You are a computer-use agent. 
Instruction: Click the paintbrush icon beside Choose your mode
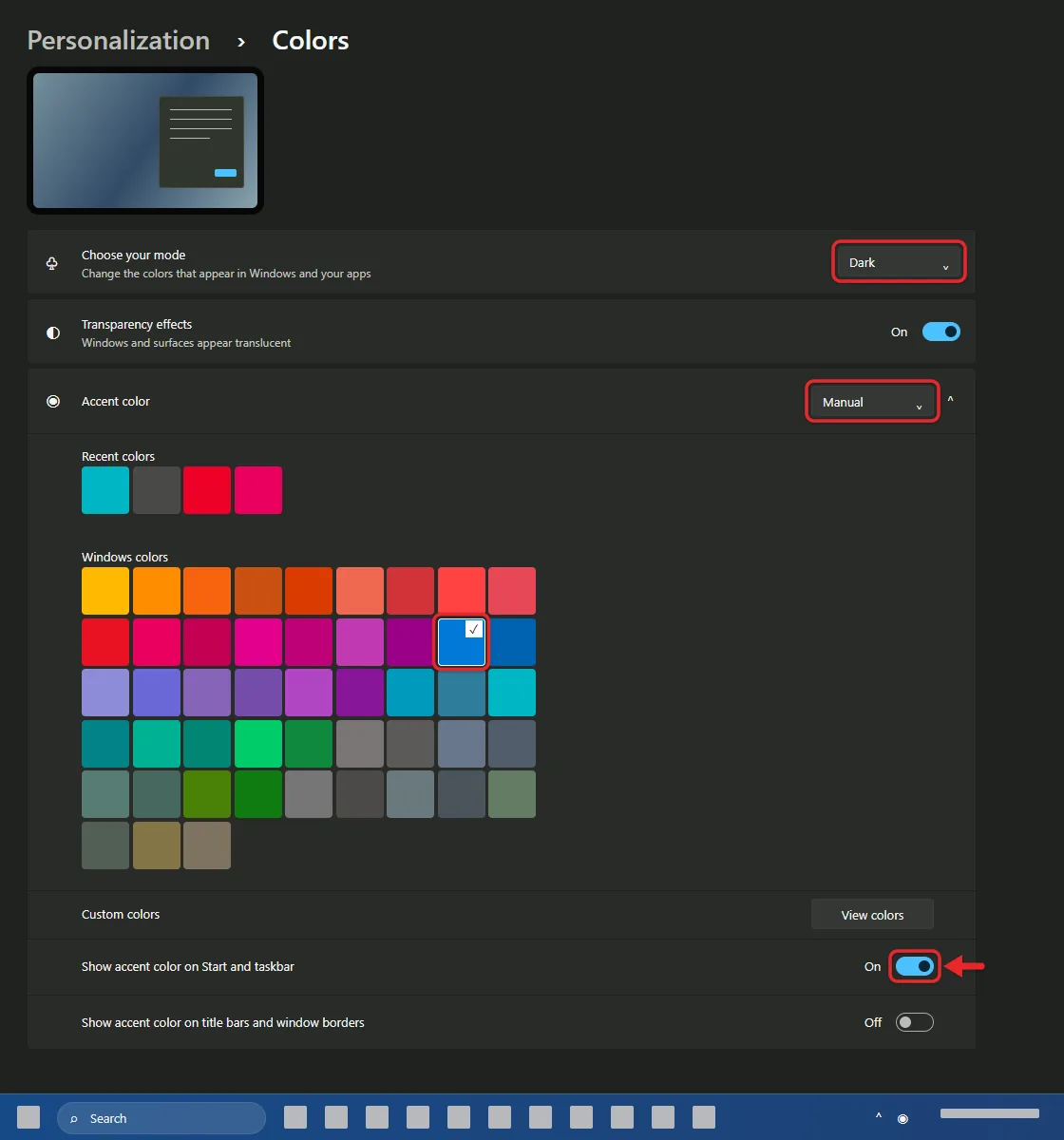coord(52,263)
